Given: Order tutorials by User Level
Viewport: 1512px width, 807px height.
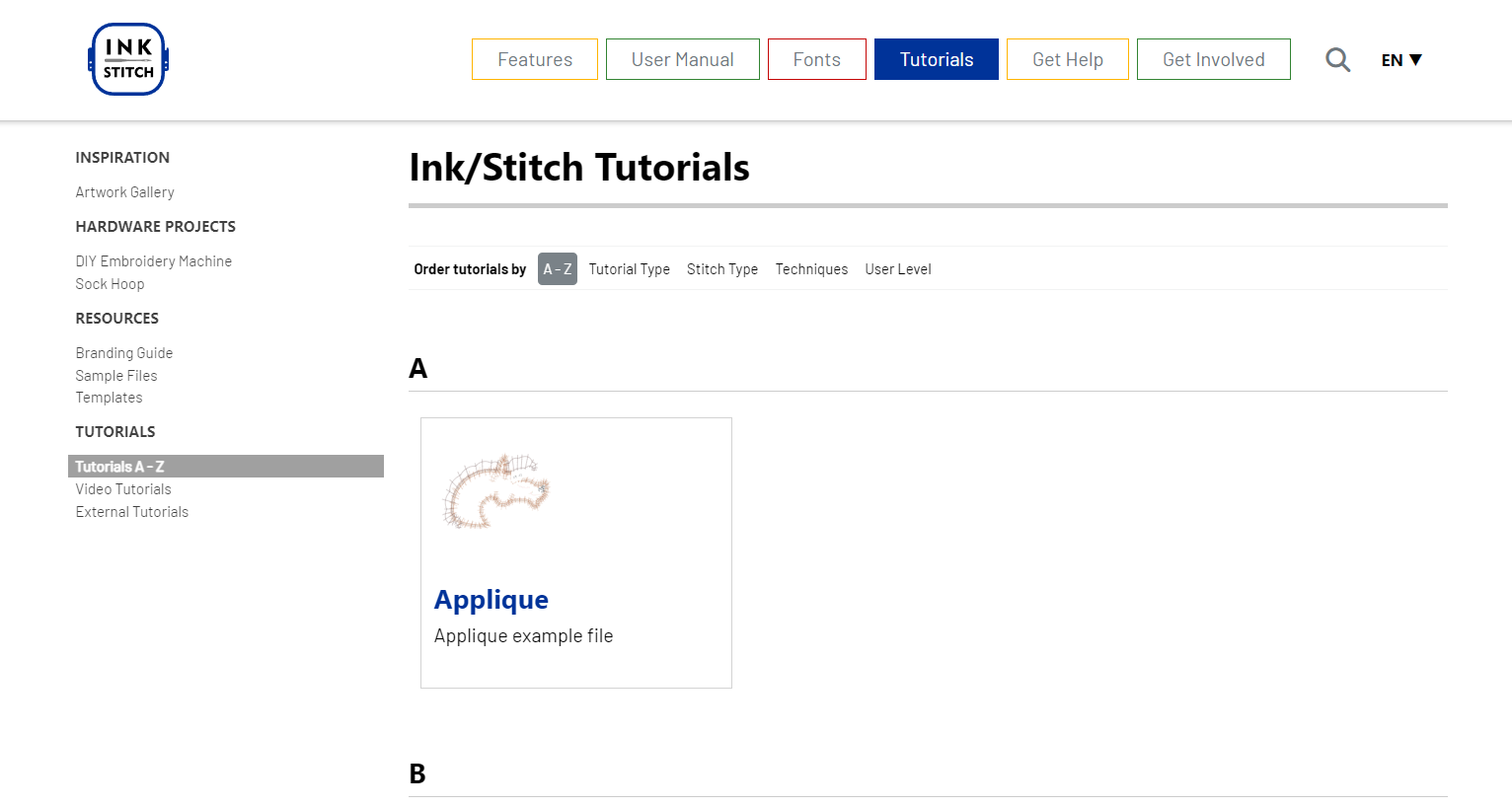Looking at the screenshot, I should coord(898,269).
